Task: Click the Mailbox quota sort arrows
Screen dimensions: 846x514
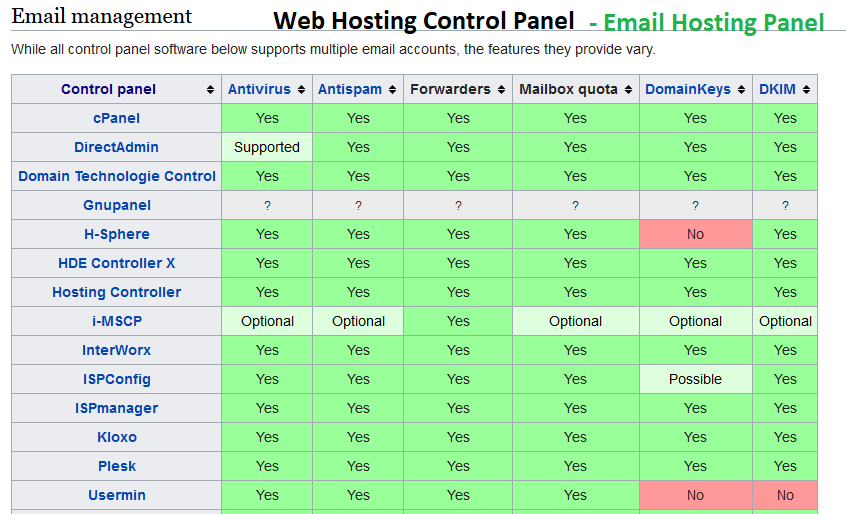Action: [x=628, y=90]
